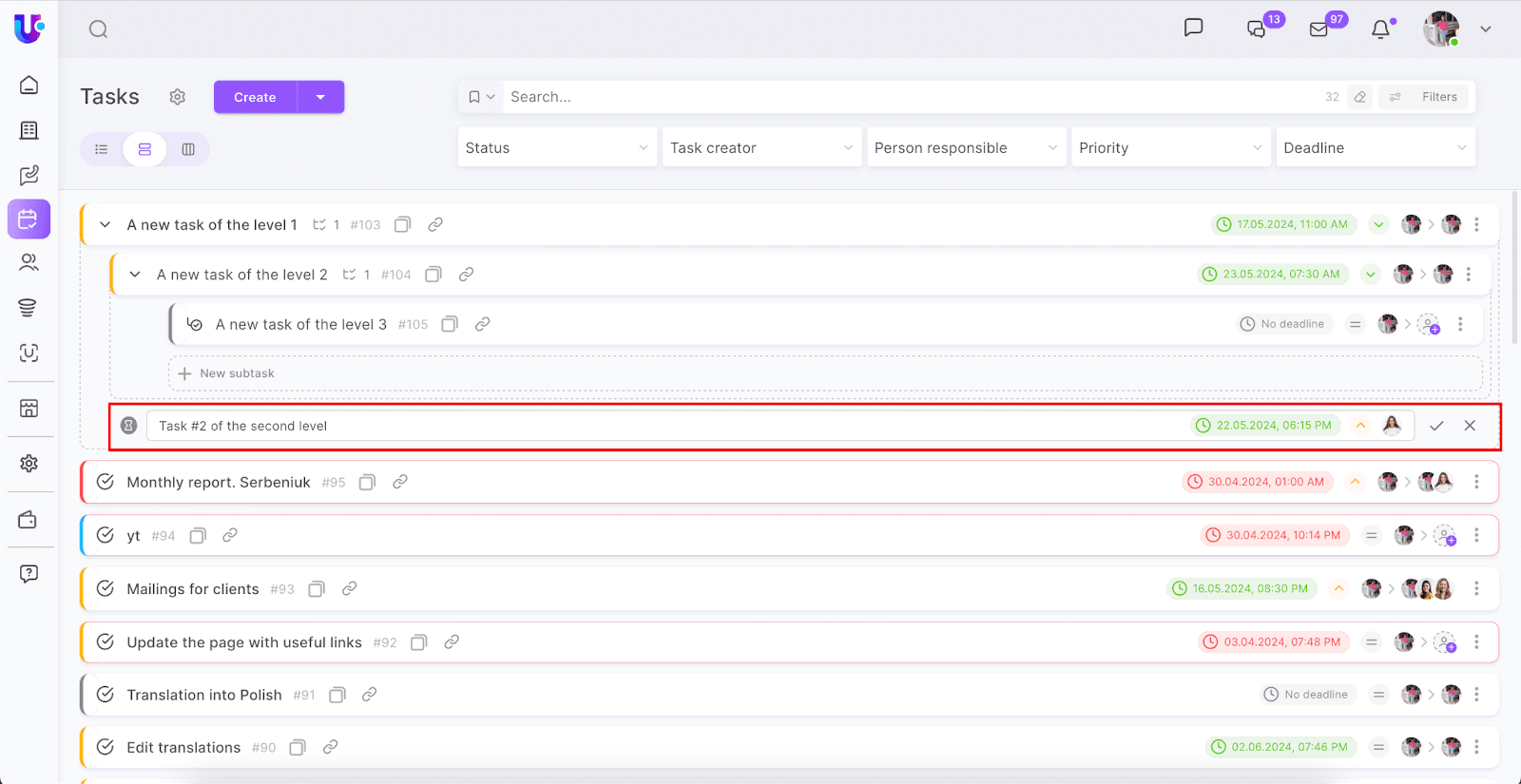Copy link of 'Mailings for clients' task
1521x784 pixels.
click(x=350, y=589)
